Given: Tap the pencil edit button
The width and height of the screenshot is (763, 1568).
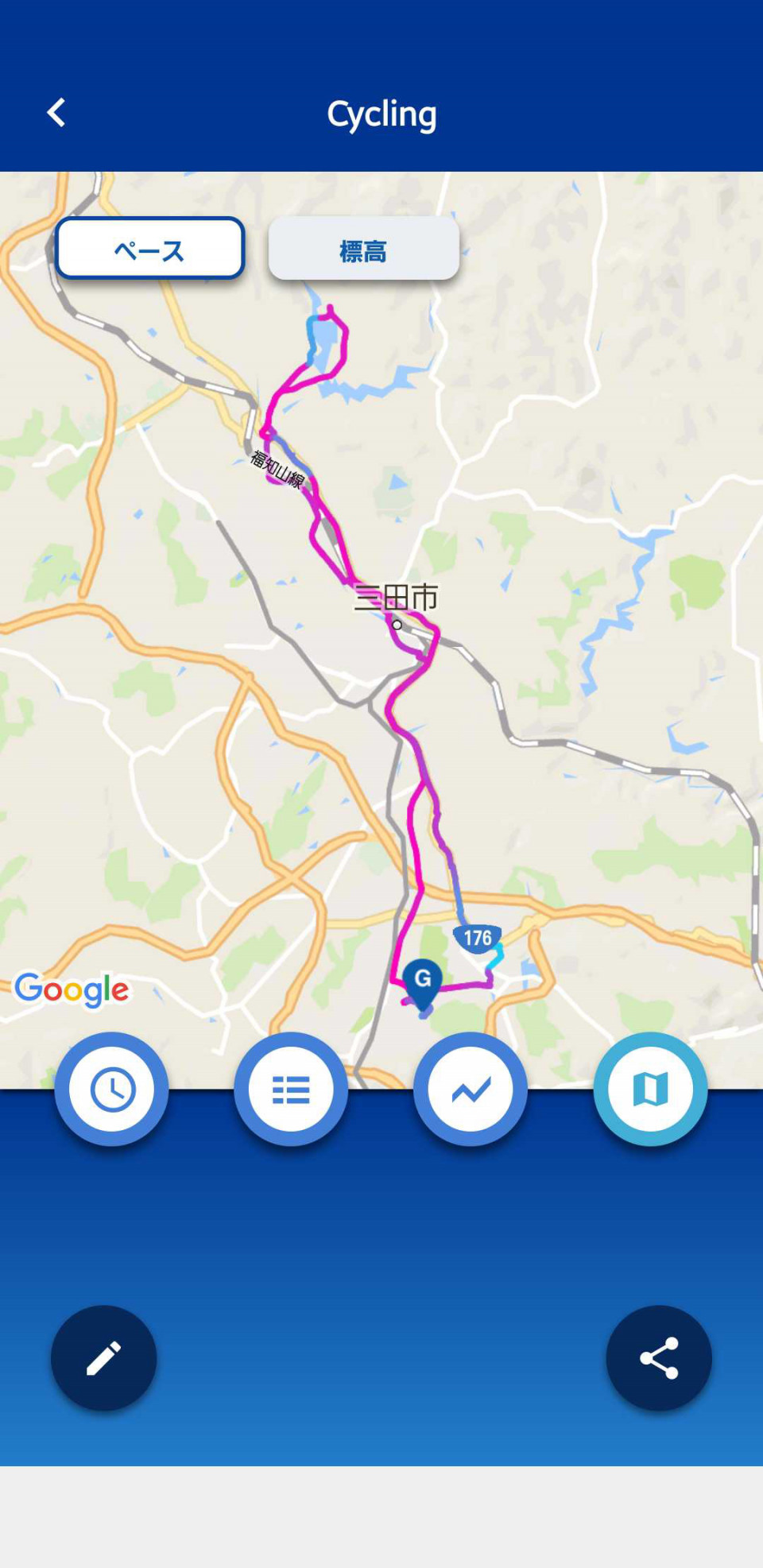Looking at the screenshot, I should coord(103,1357).
